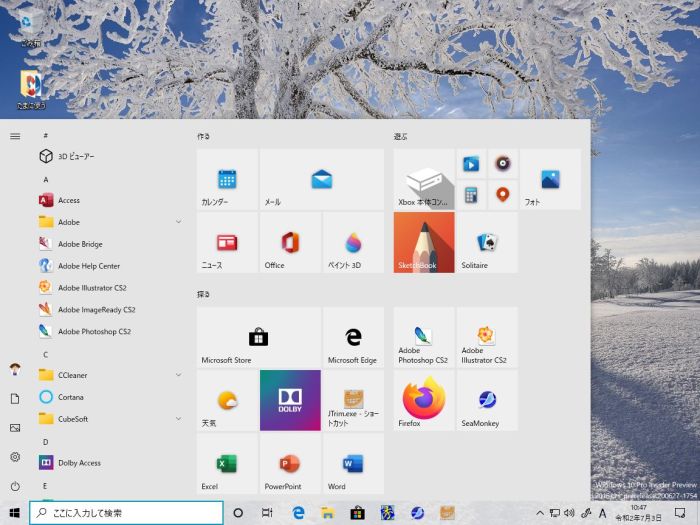Open Solitaire game tile
700x525 pixels.
point(487,242)
